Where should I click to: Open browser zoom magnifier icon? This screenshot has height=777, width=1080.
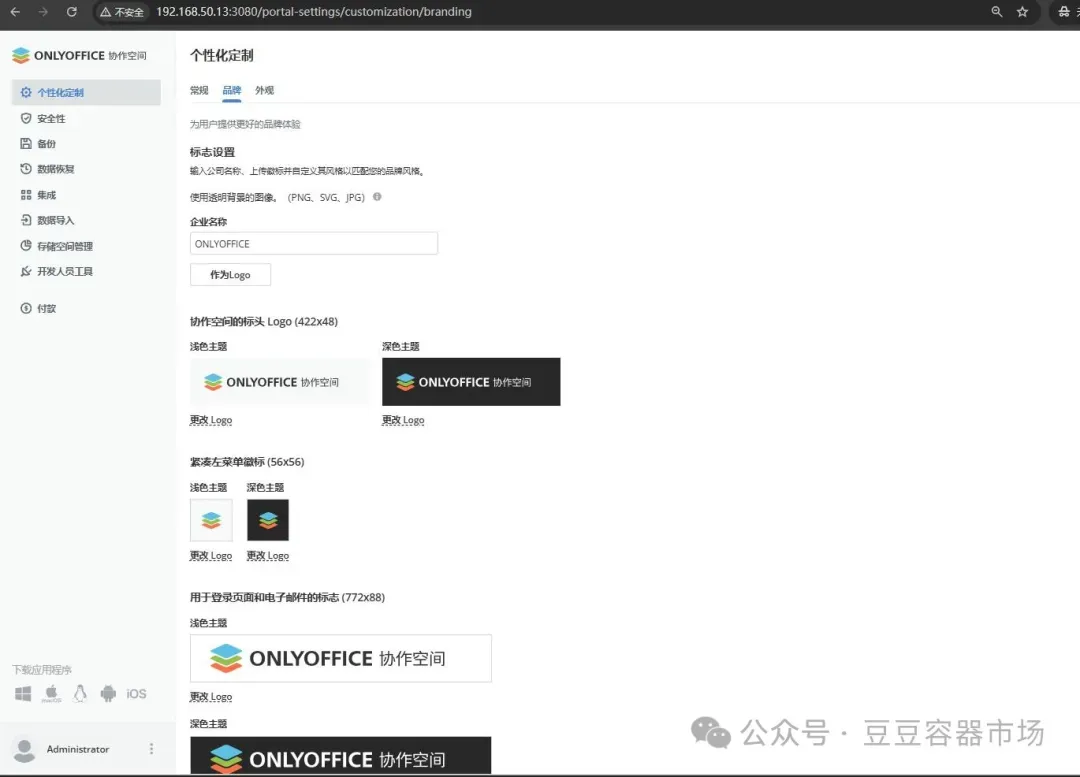997,12
